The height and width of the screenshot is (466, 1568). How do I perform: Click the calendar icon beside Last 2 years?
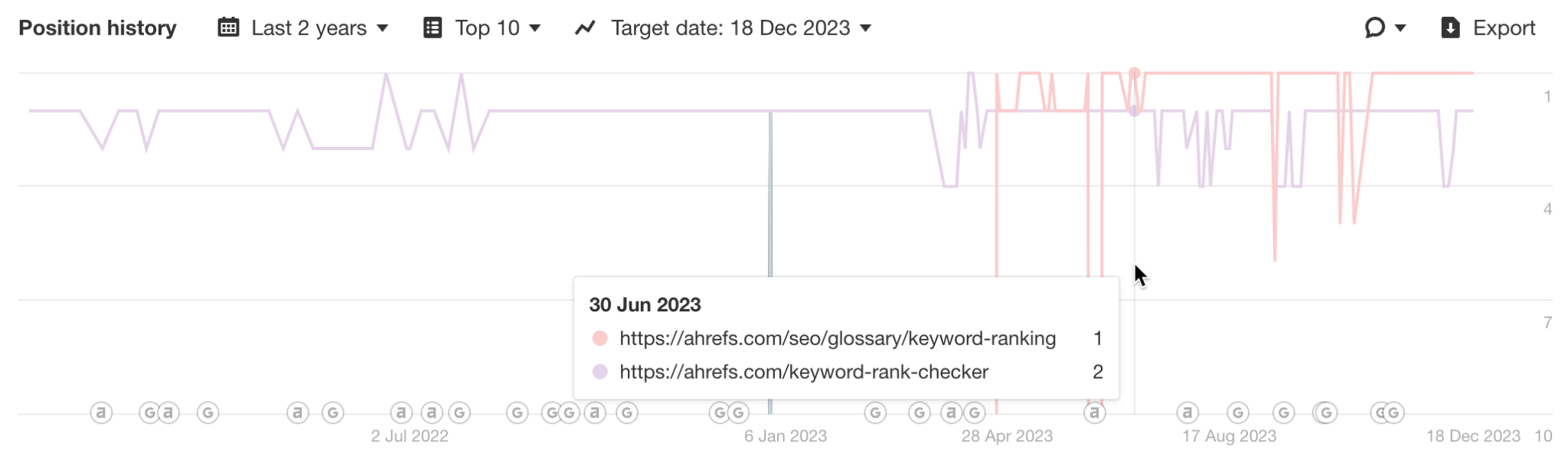(227, 28)
